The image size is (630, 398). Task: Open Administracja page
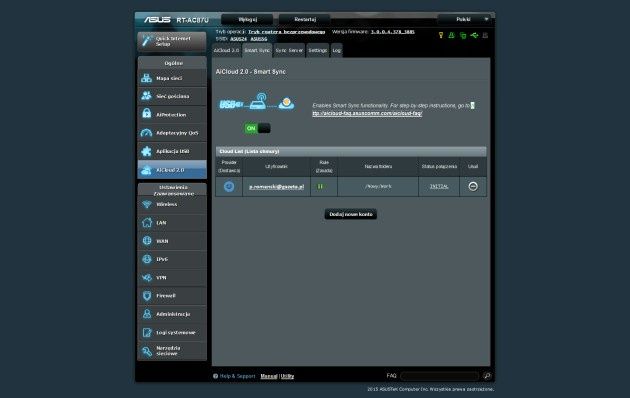(172, 314)
